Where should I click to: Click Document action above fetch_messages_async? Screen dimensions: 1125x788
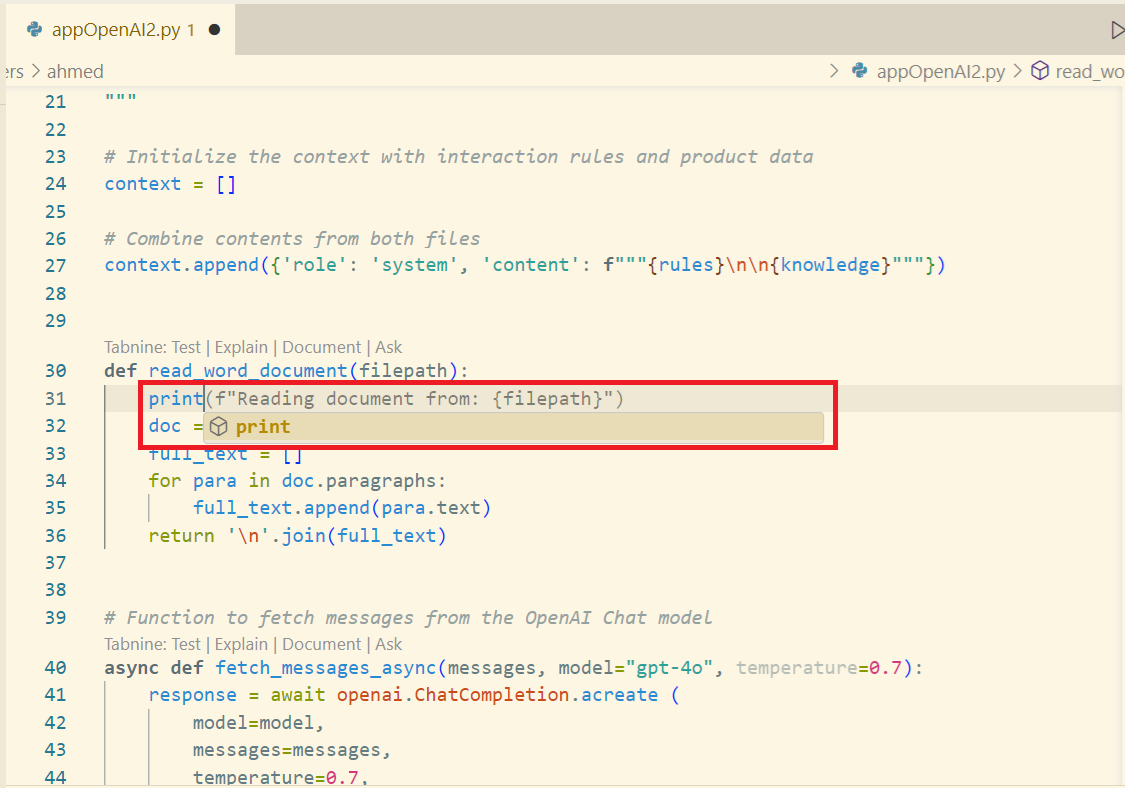click(321, 644)
